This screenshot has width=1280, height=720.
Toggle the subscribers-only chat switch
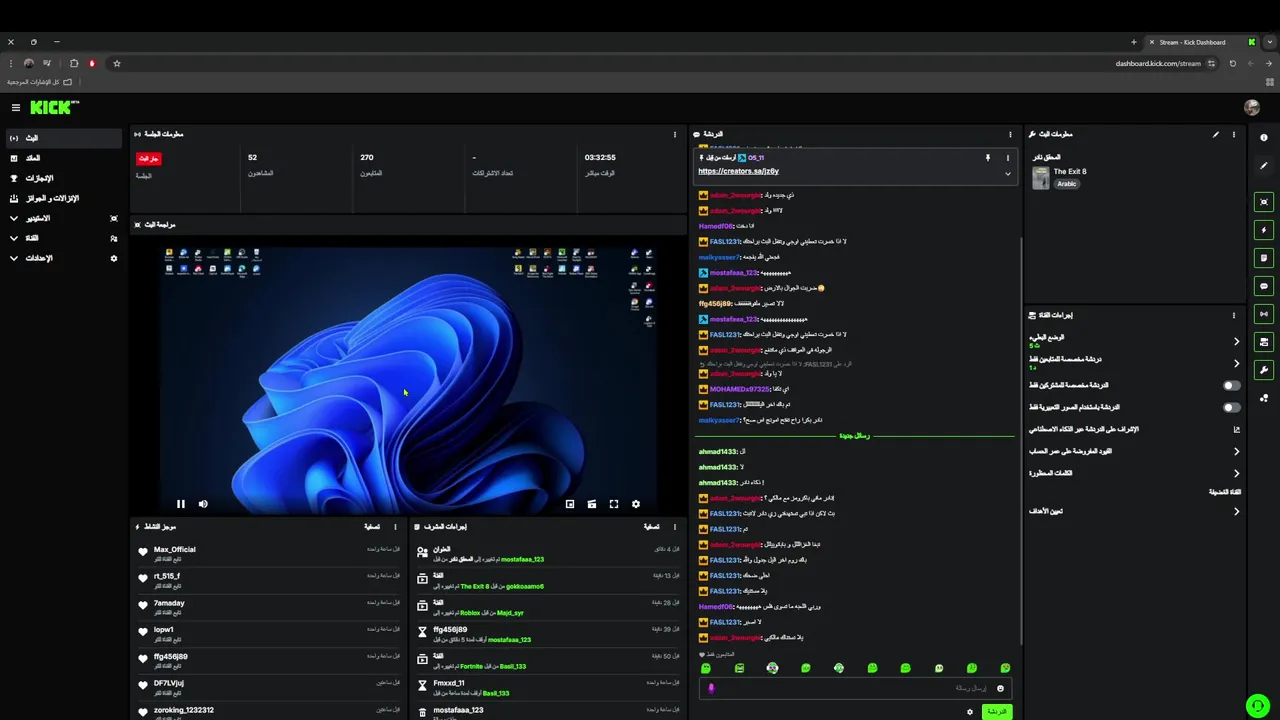[x=1232, y=385]
